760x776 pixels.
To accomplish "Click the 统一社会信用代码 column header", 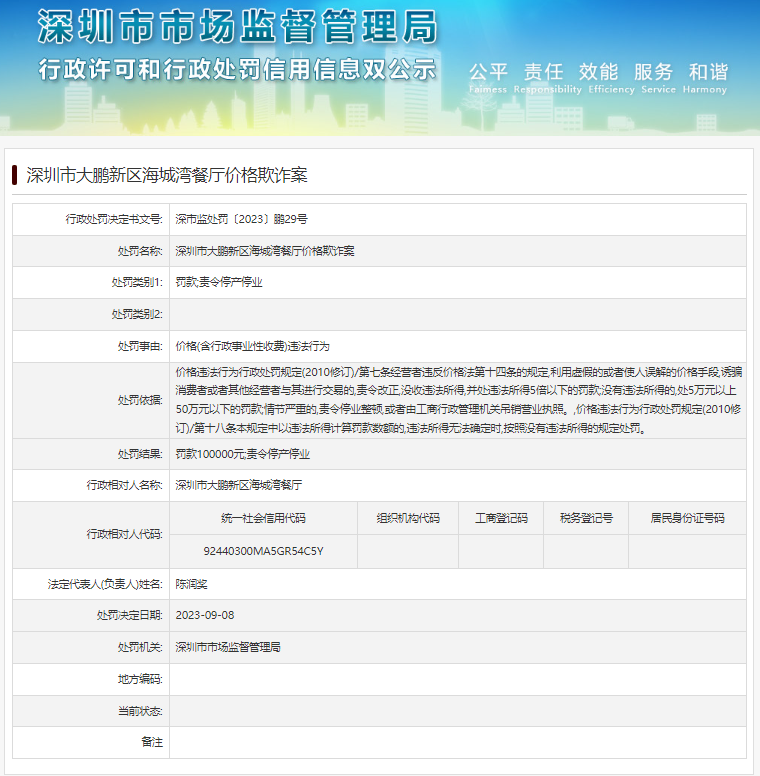I will coord(263,518).
